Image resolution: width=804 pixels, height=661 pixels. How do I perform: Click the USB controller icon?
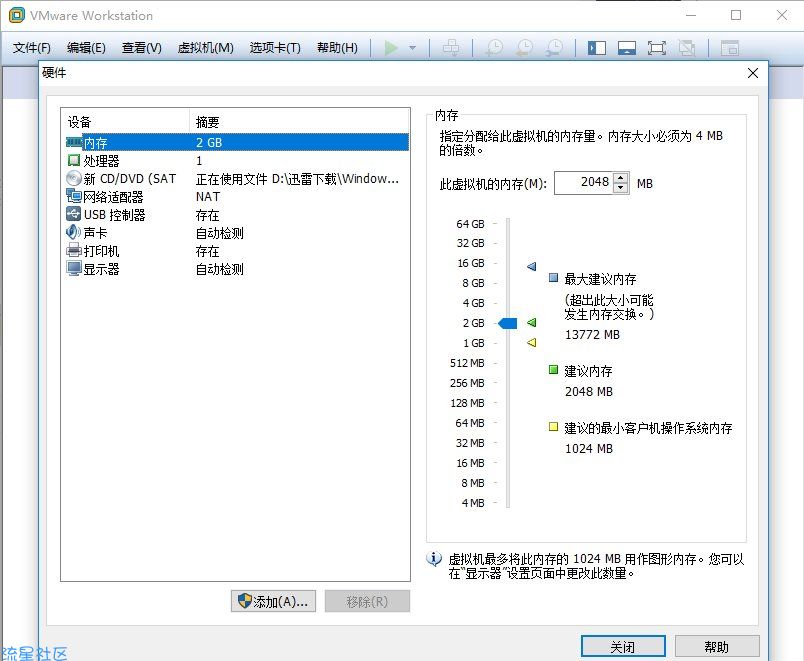[x=74, y=214]
